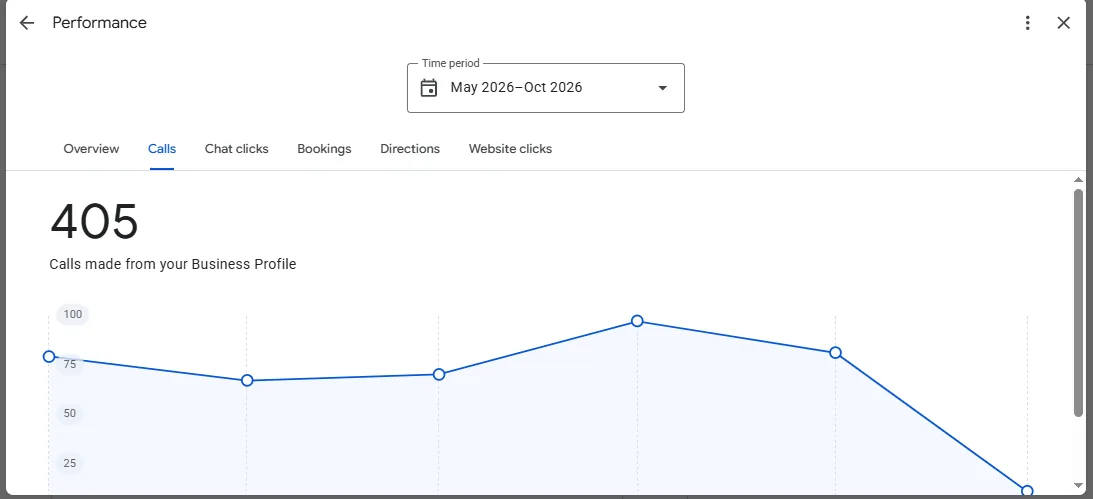The height and width of the screenshot is (499, 1093).
Task: Click the 405 calls total number
Action: (94, 222)
